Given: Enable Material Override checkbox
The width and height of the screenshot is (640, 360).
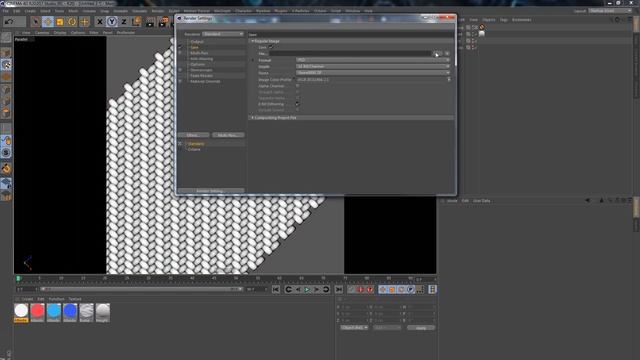Looking at the screenshot, I should click(180, 81).
